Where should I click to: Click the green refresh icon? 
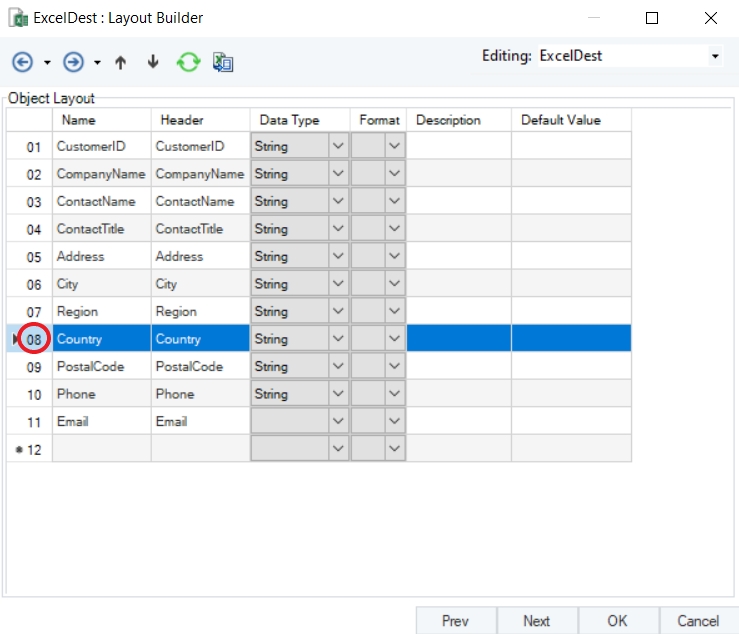[188, 62]
